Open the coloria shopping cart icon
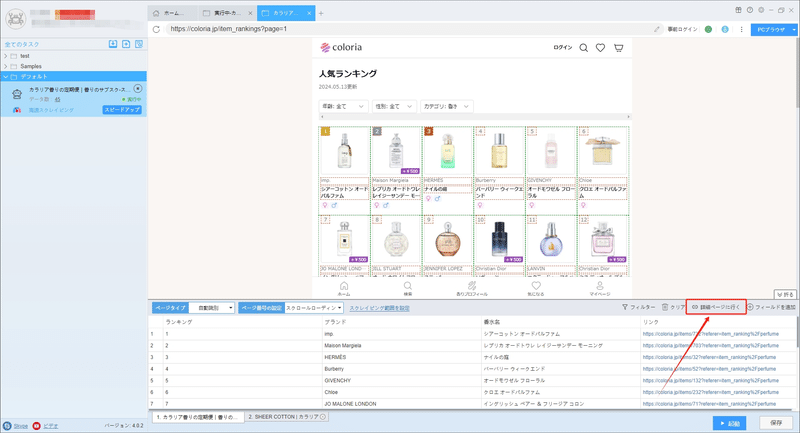This screenshot has height=433, width=800. coord(618,47)
